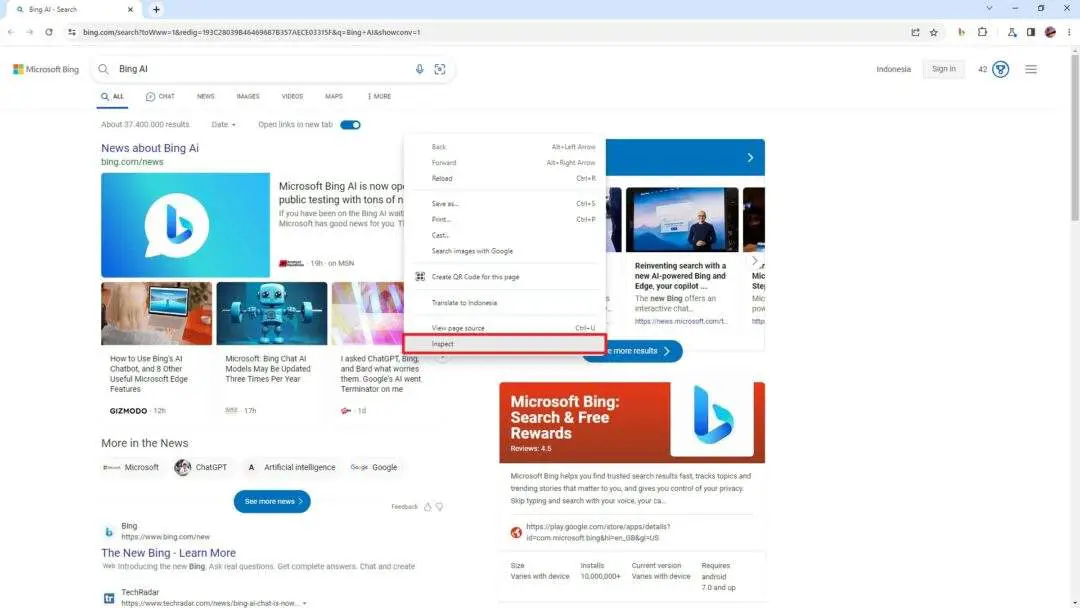Click the thumbs down feedback icon
The image size is (1080, 608).
pos(439,507)
